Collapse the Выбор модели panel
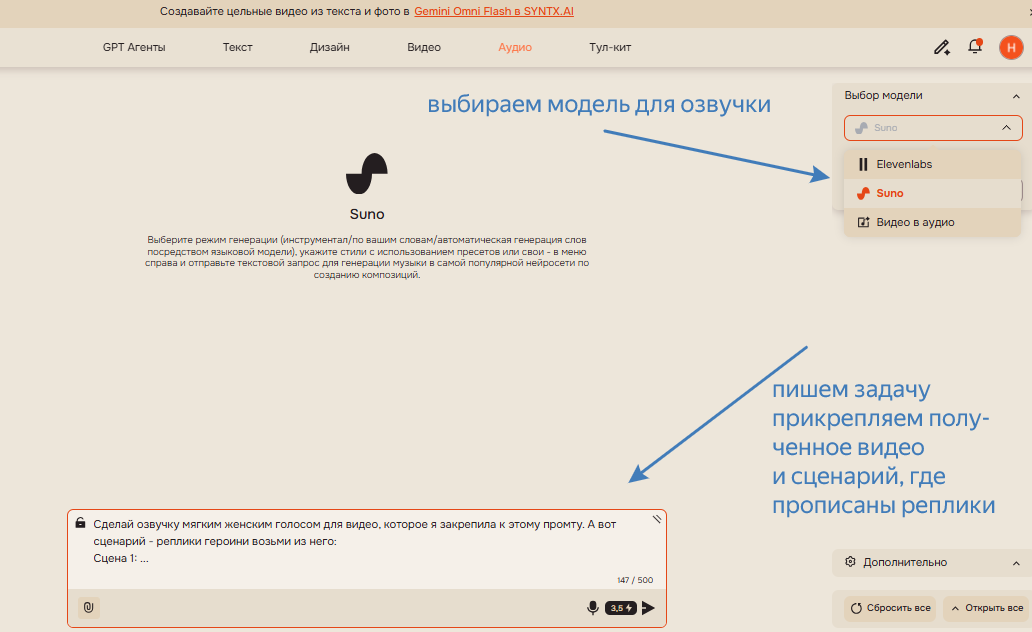 pos(1016,96)
